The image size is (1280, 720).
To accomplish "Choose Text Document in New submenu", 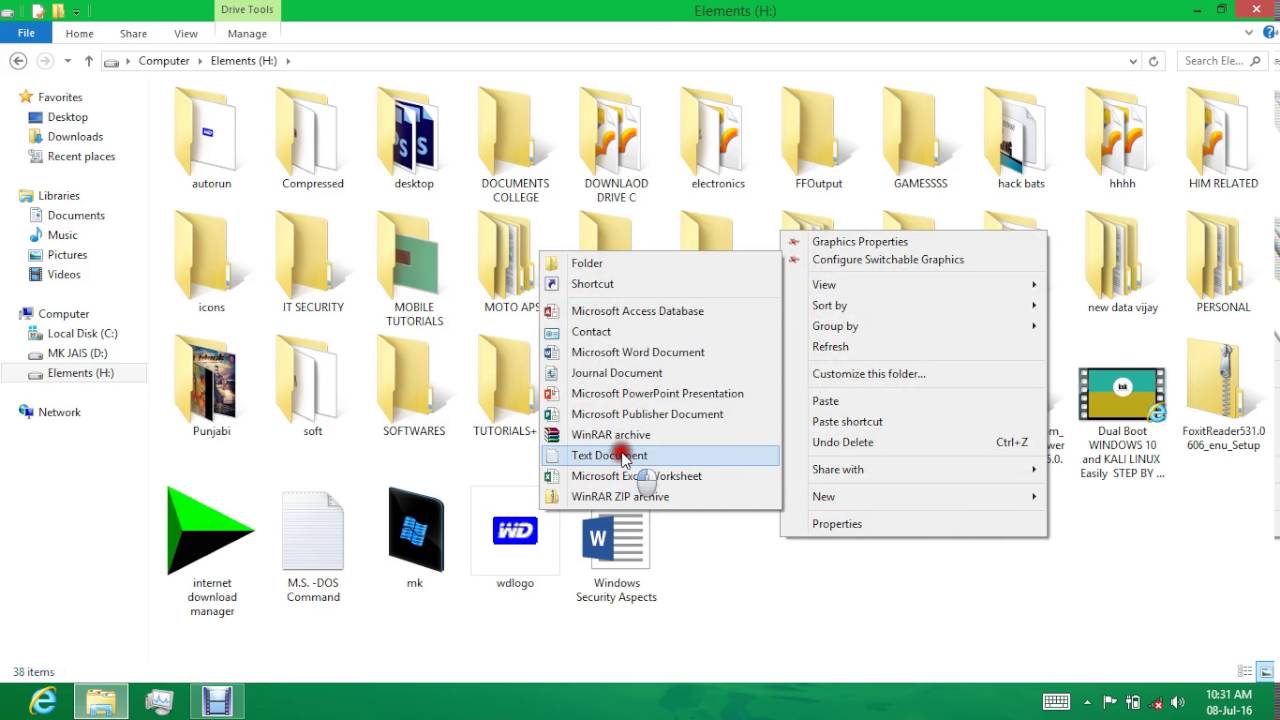I will tap(660, 455).
